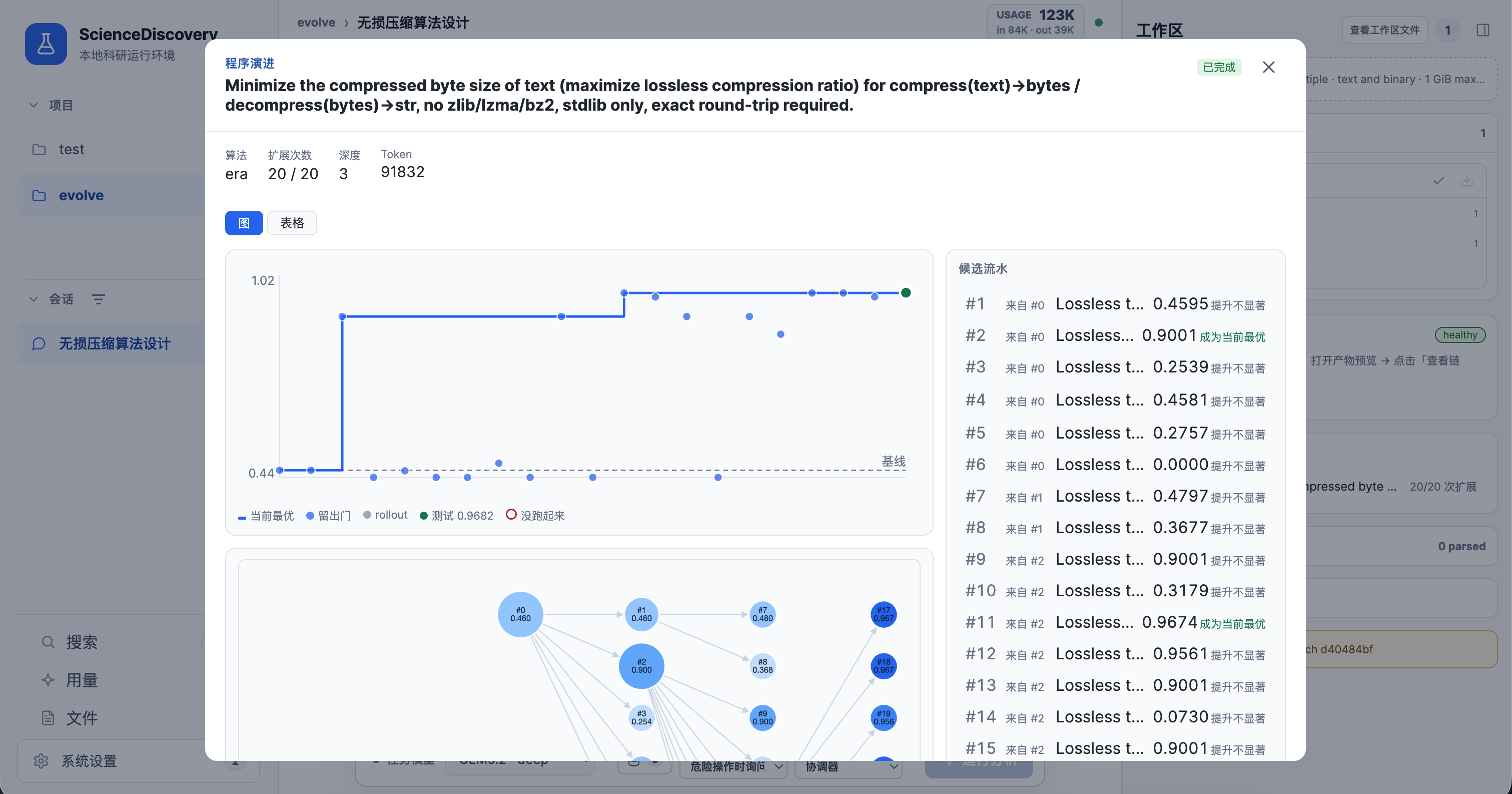This screenshot has height=794, width=1512.
Task: Select candidate #14 row scoring 0.0730
Action: [x=1115, y=716]
